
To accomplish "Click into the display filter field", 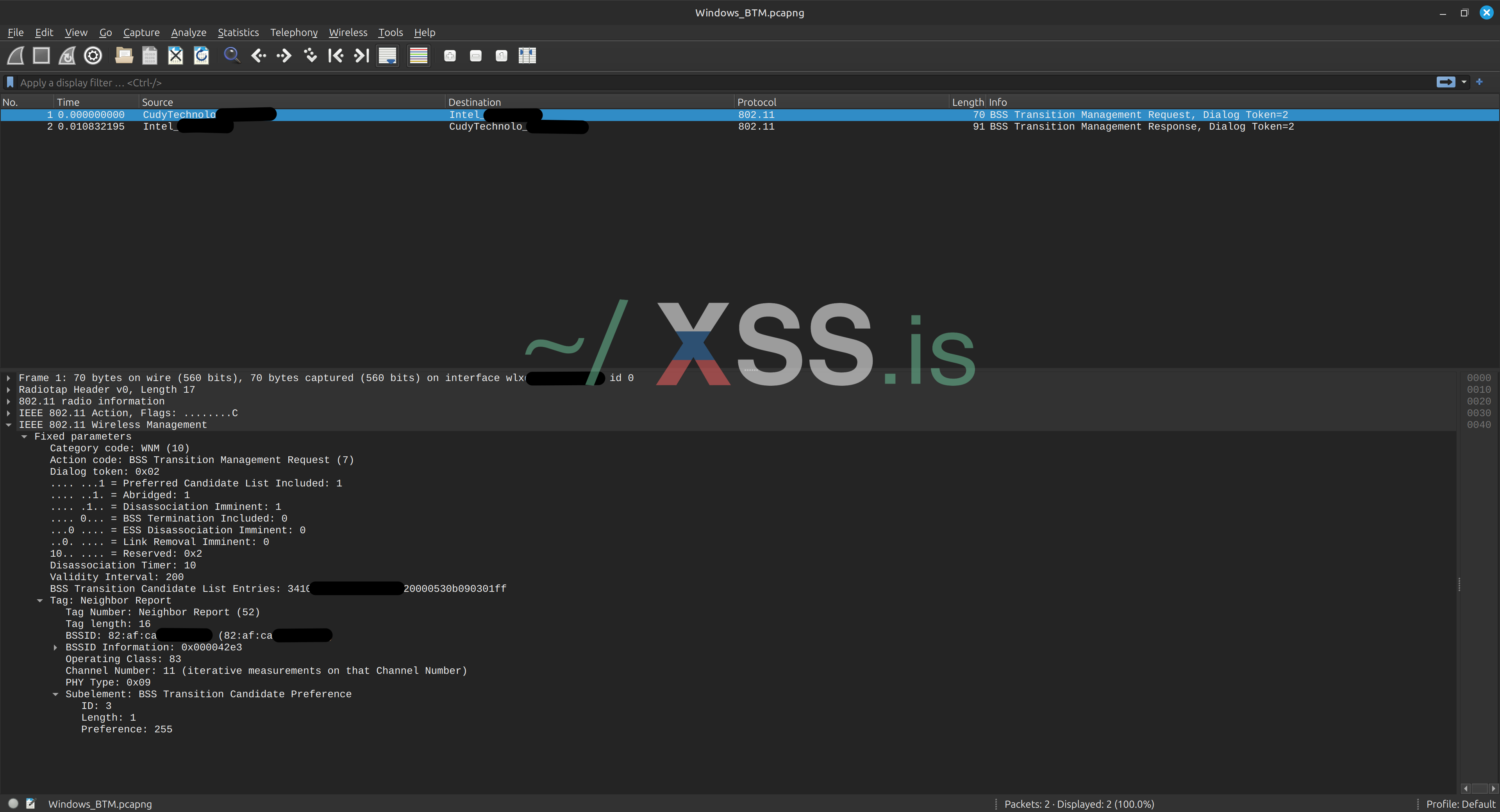I will (699, 83).
